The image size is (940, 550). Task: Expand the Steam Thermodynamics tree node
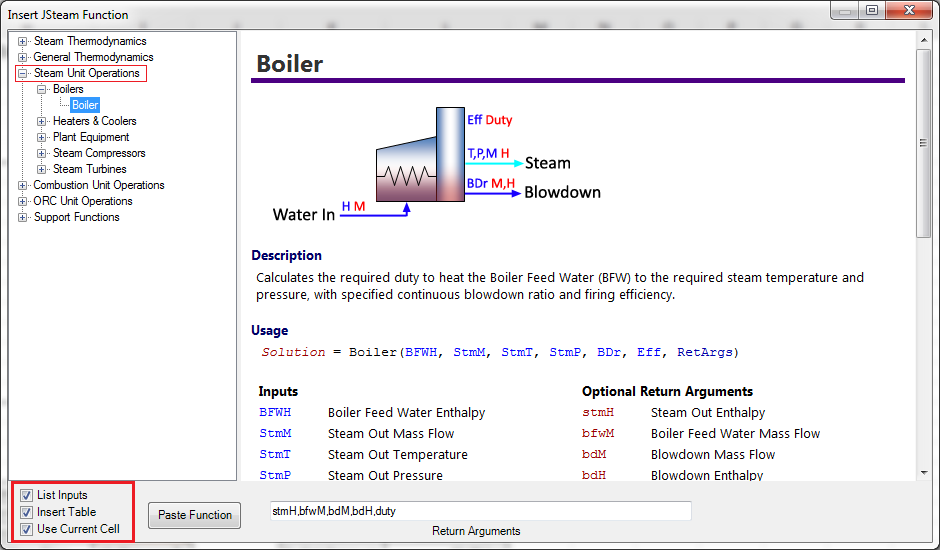tap(22, 41)
